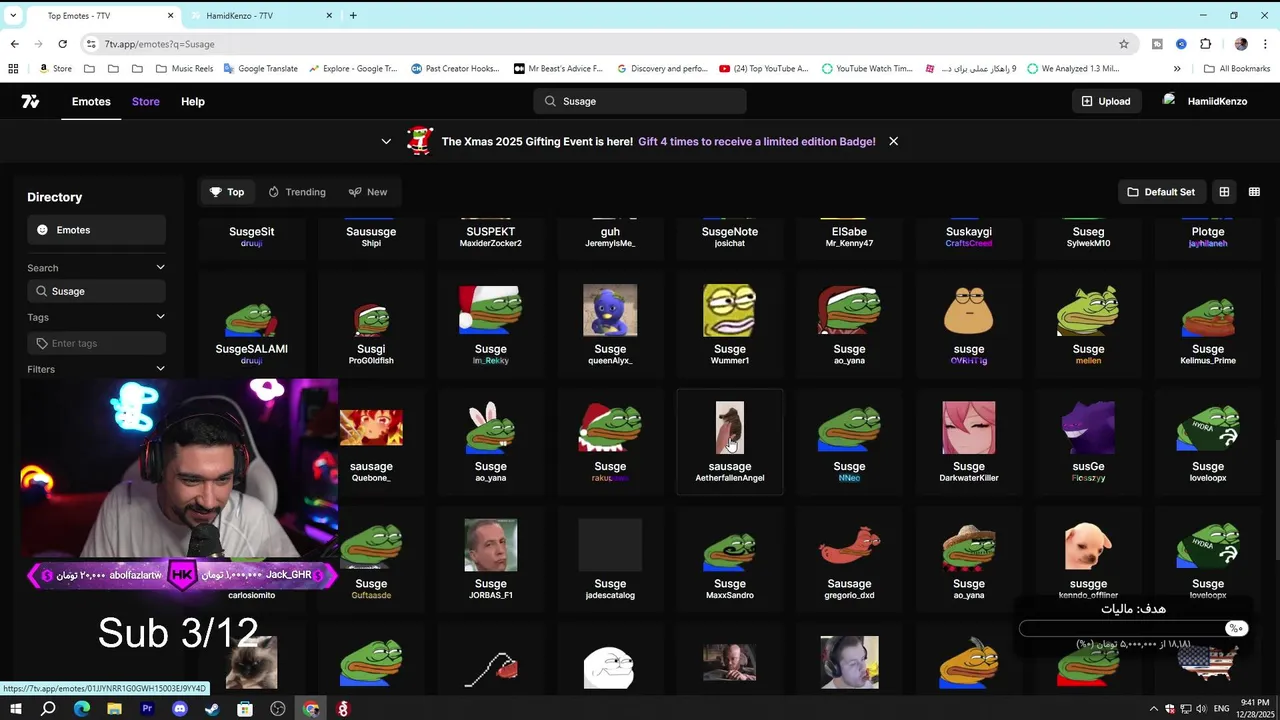Open the Susge emote by Kelimus_Prime

(x=1208, y=325)
